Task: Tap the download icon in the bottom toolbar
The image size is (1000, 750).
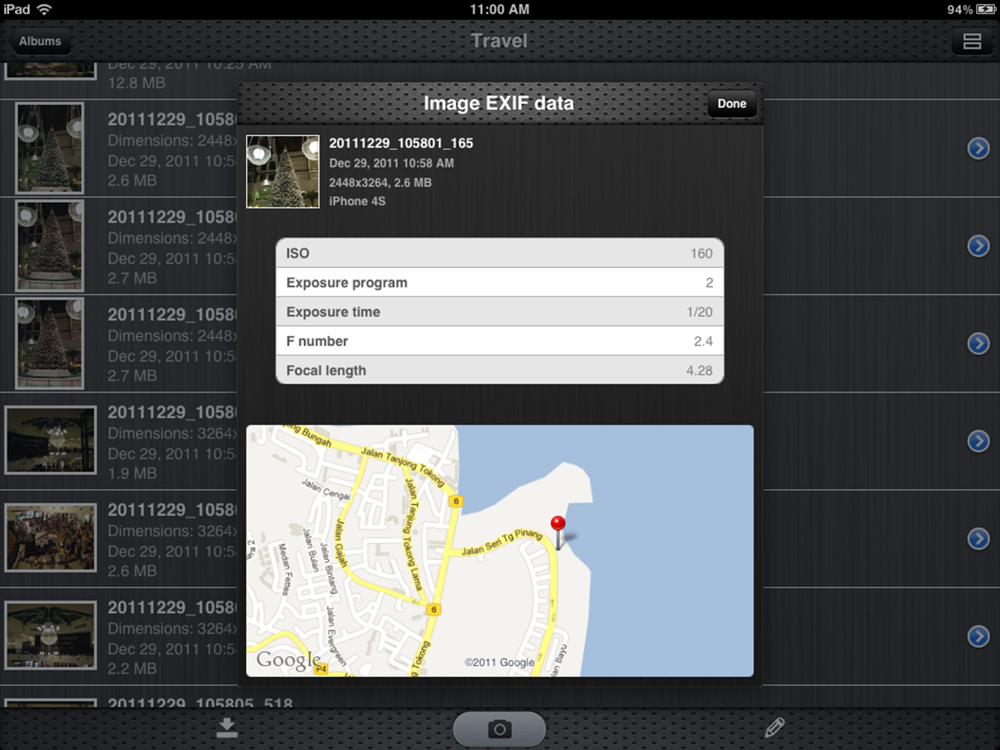Action: tap(226, 728)
